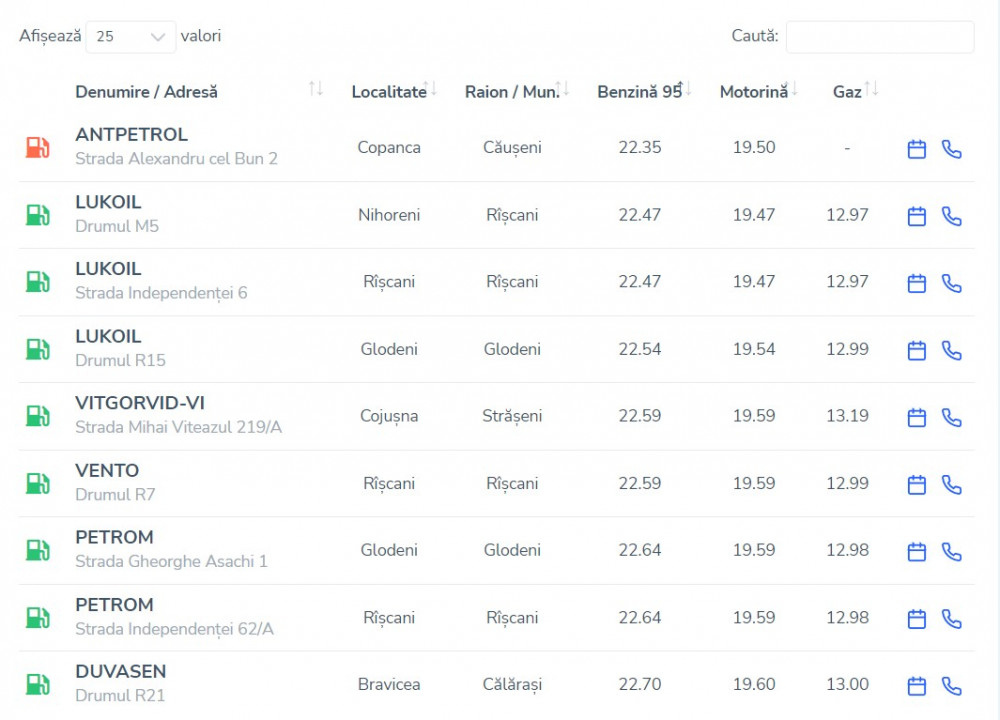
Task: Open the rows-per-page dropdown showing 25
Action: (130, 37)
